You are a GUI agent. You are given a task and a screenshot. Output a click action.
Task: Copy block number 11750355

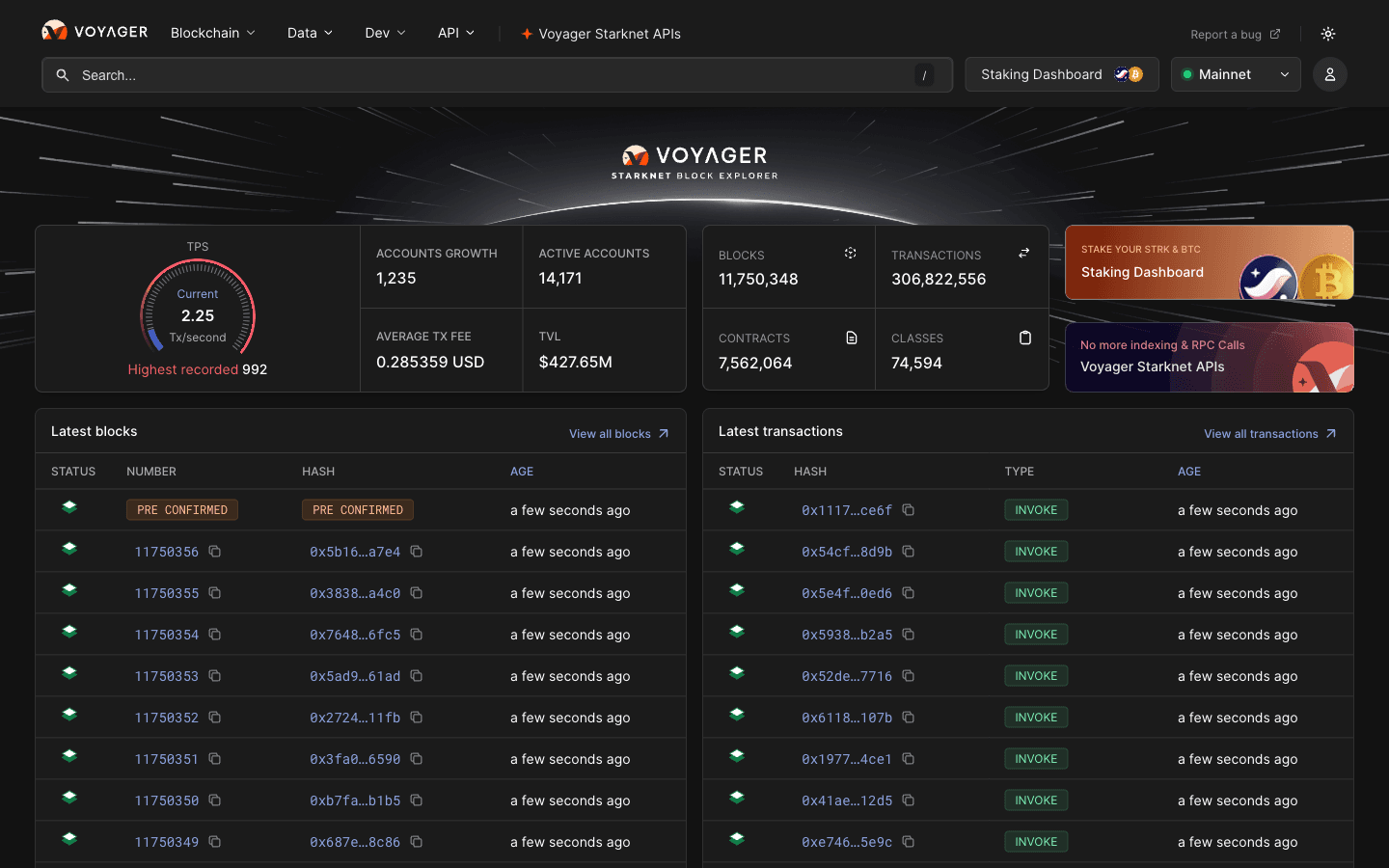pyautogui.click(x=215, y=593)
